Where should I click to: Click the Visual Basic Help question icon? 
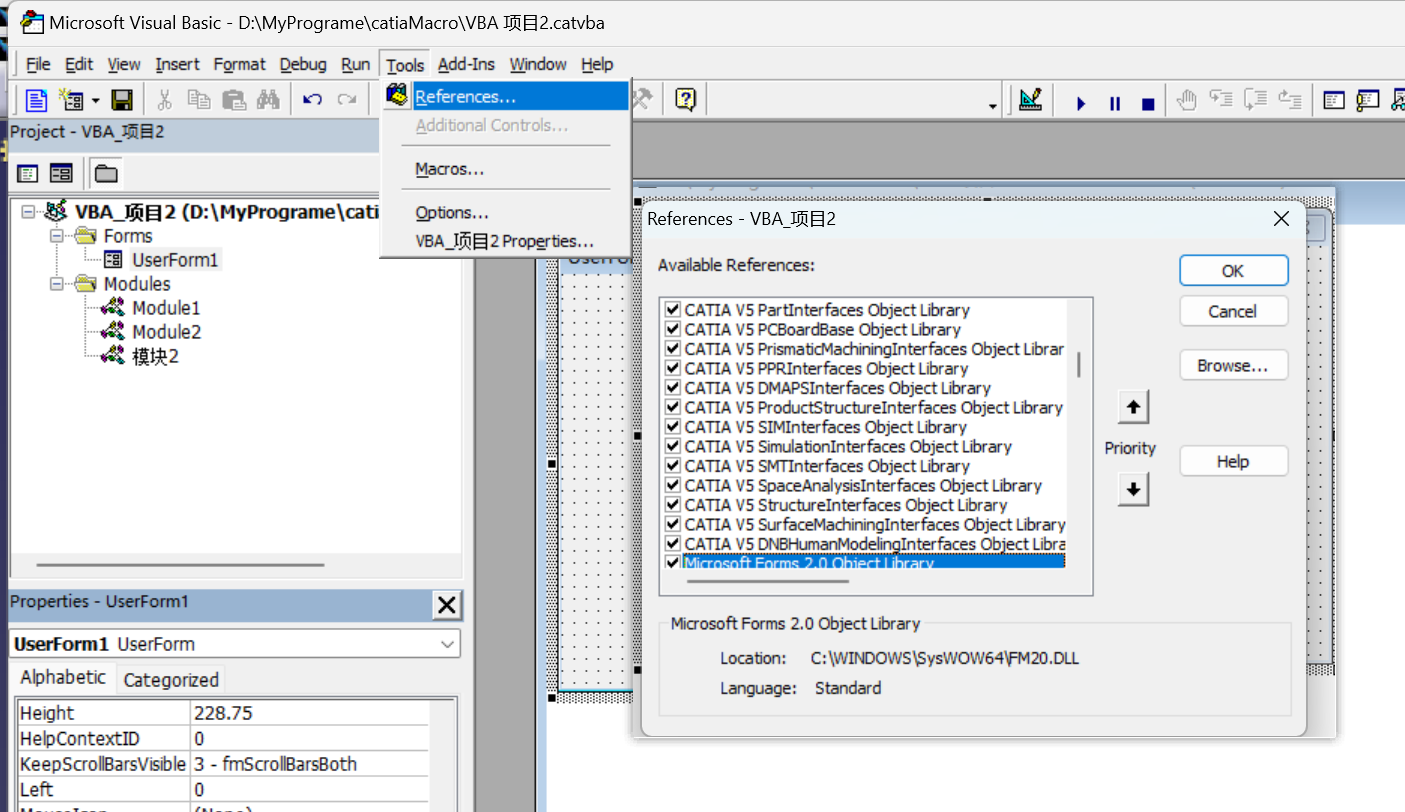click(685, 99)
